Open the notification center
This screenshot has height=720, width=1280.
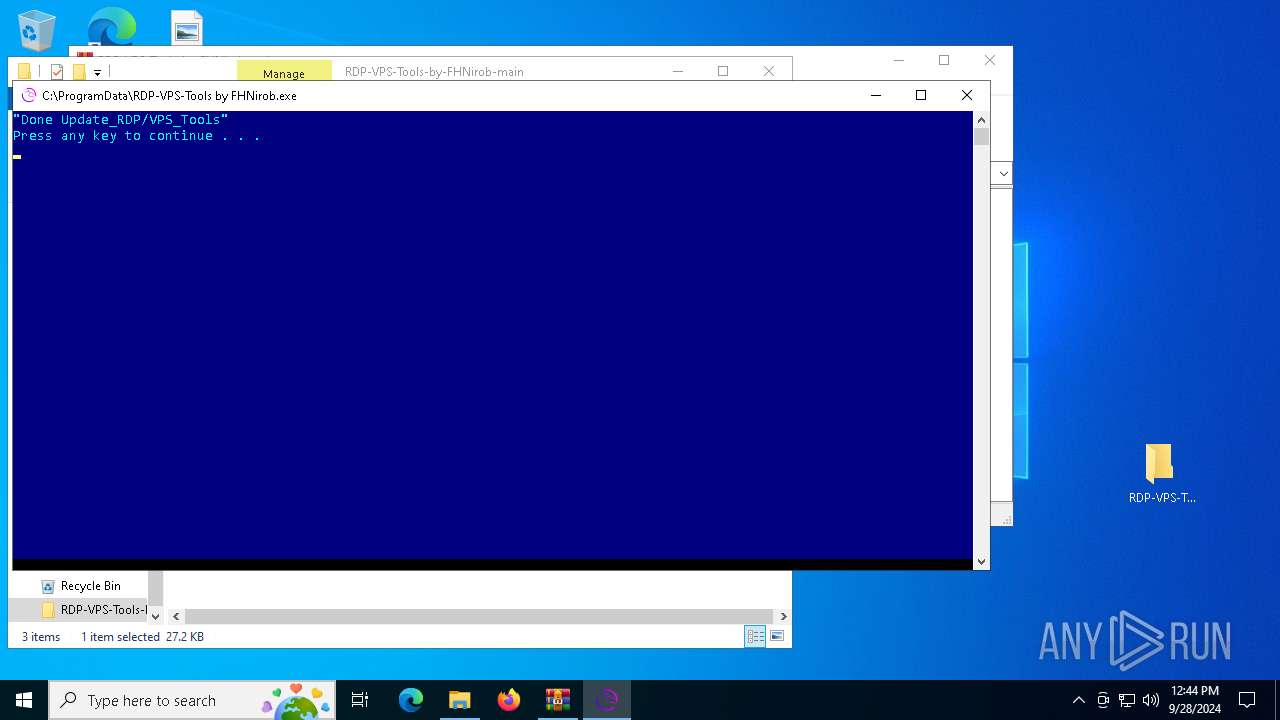pyautogui.click(x=1247, y=700)
